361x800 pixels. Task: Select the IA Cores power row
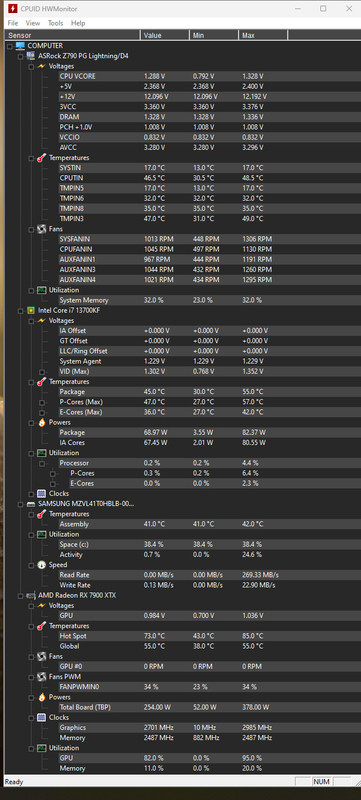(x=209, y=442)
